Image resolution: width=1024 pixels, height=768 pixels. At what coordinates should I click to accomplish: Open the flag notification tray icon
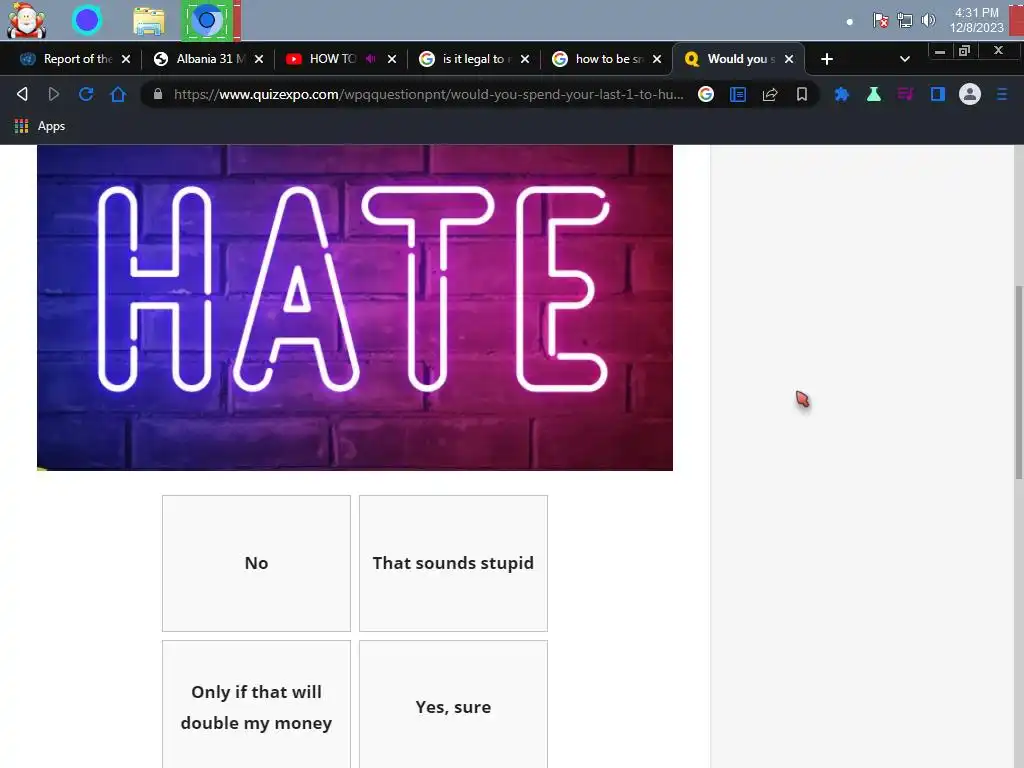880,21
